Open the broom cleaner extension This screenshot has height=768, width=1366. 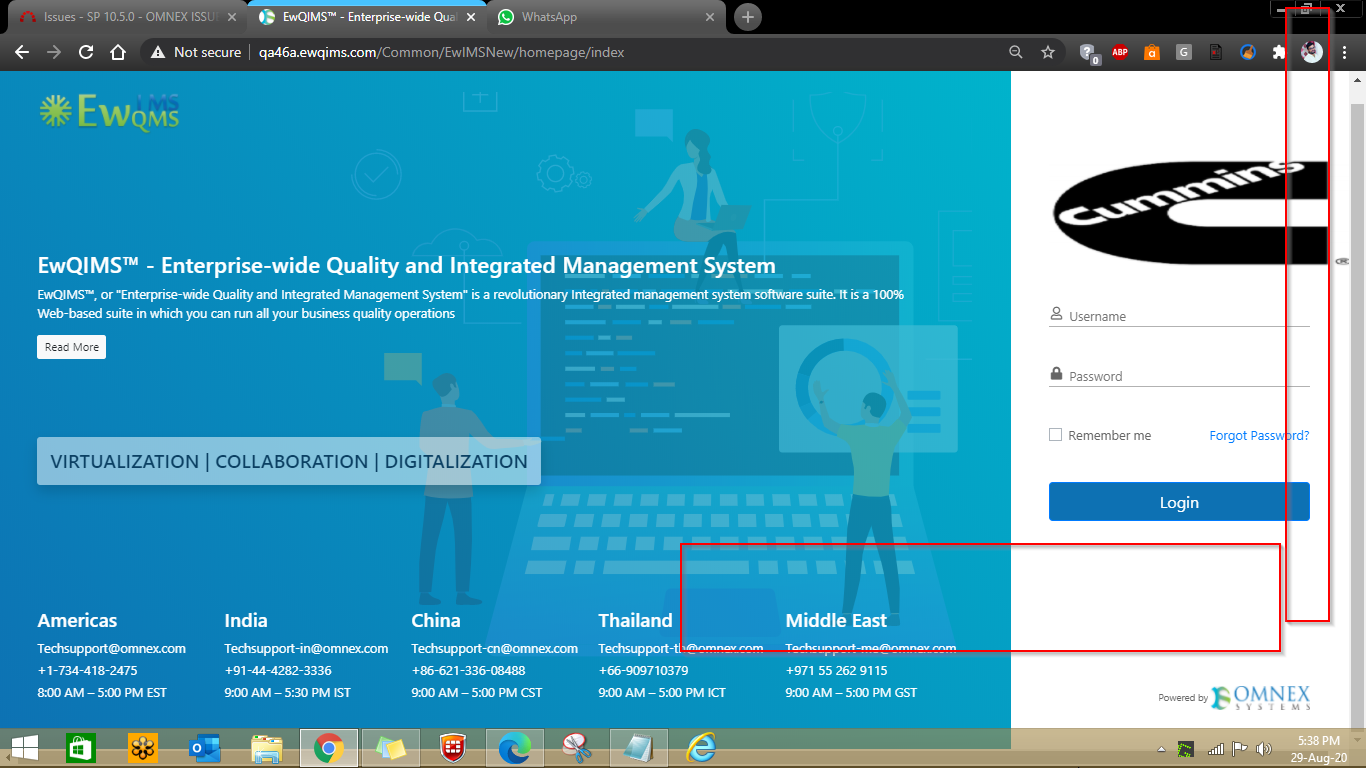pos(1248,52)
